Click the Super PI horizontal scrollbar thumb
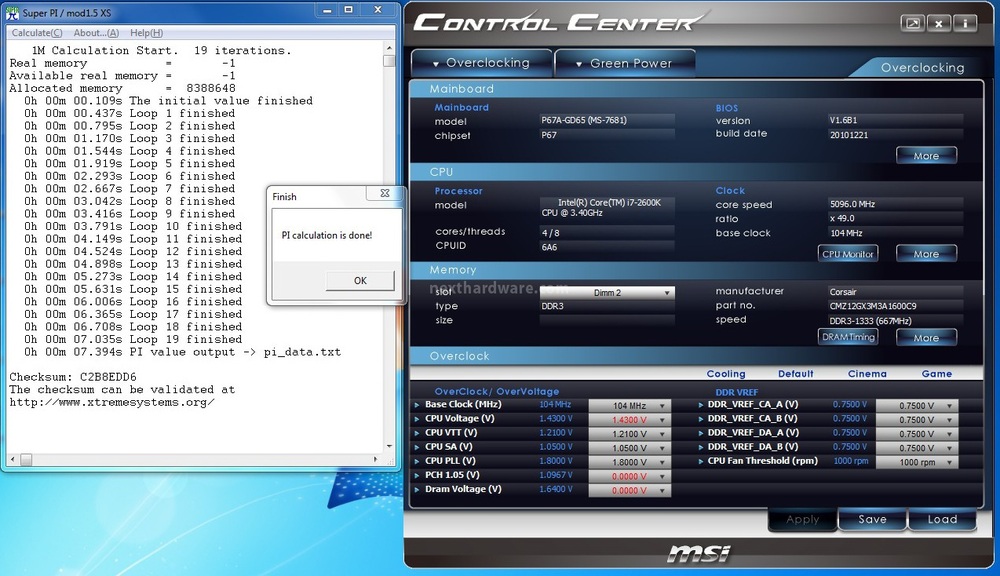The width and height of the screenshot is (1000, 576). pyautogui.click(x=26, y=459)
